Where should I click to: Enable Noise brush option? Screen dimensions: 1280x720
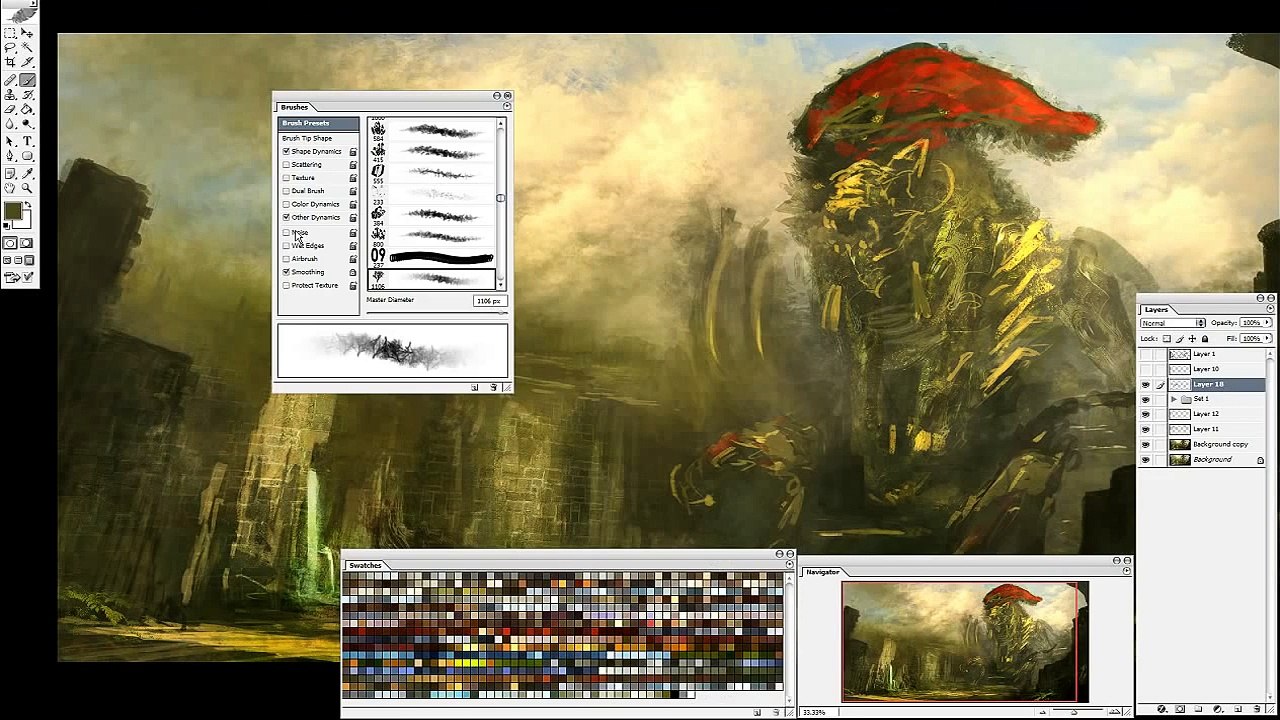pyautogui.click(x=286, y=232)
